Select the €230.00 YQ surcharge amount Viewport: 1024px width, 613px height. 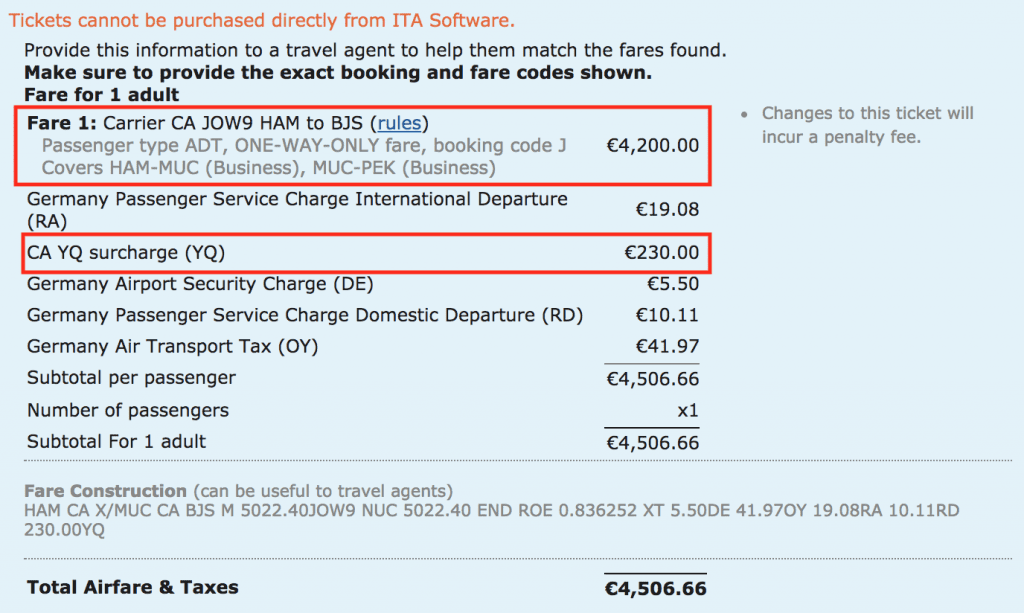point(661,253)
